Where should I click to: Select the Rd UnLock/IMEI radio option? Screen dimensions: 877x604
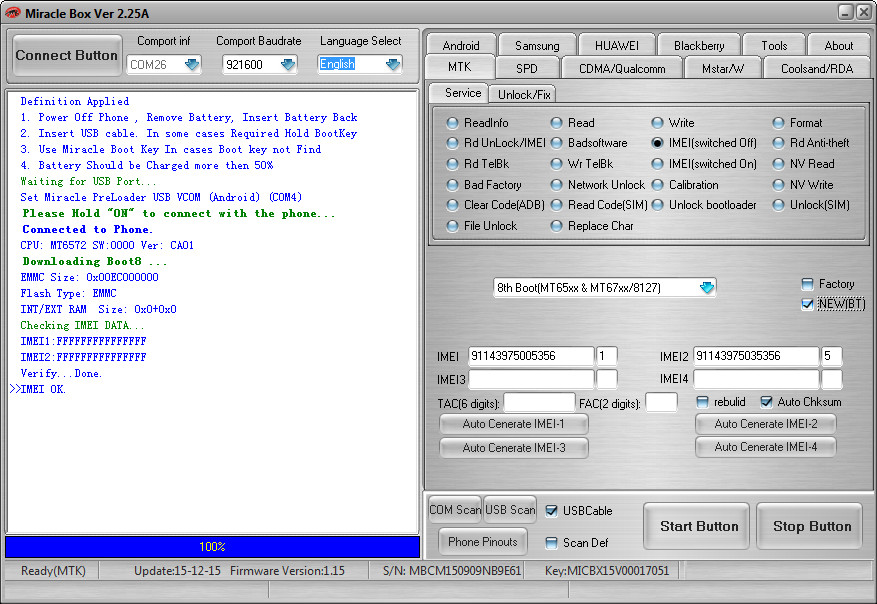496,143
